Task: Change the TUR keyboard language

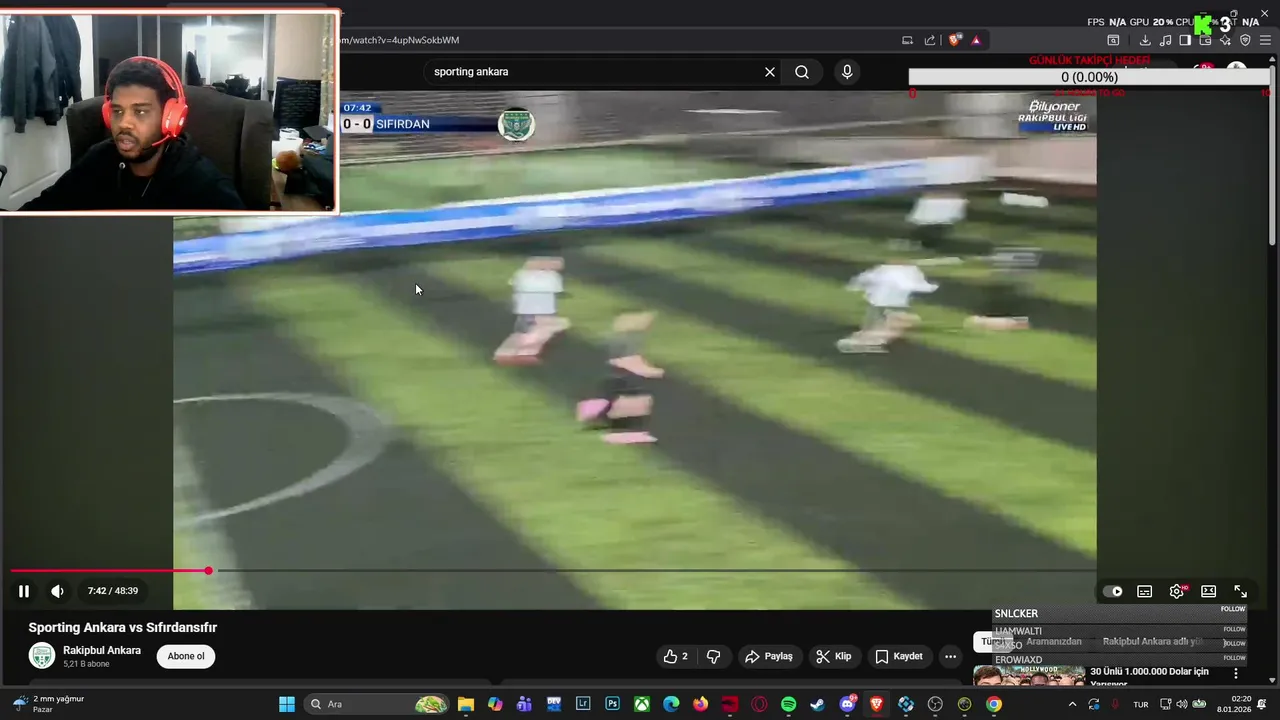Action: click(x=1141, y=704)
